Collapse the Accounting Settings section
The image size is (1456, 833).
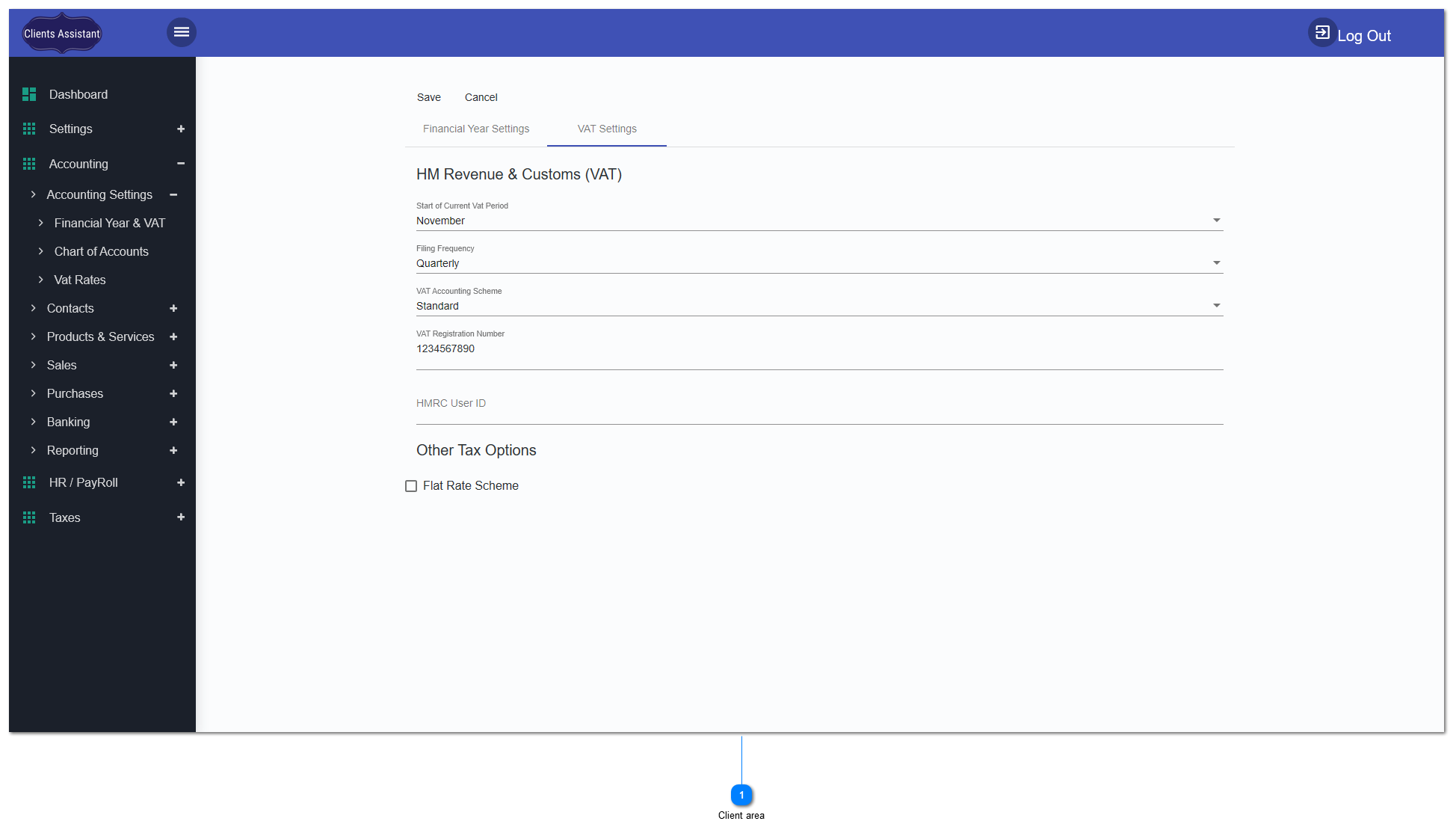[173, 194]
